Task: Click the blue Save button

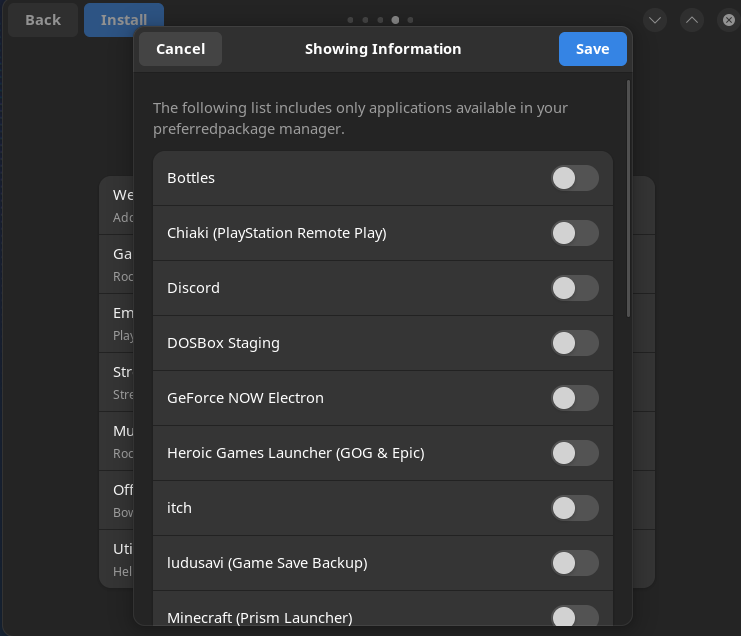Action: (592, 49)
